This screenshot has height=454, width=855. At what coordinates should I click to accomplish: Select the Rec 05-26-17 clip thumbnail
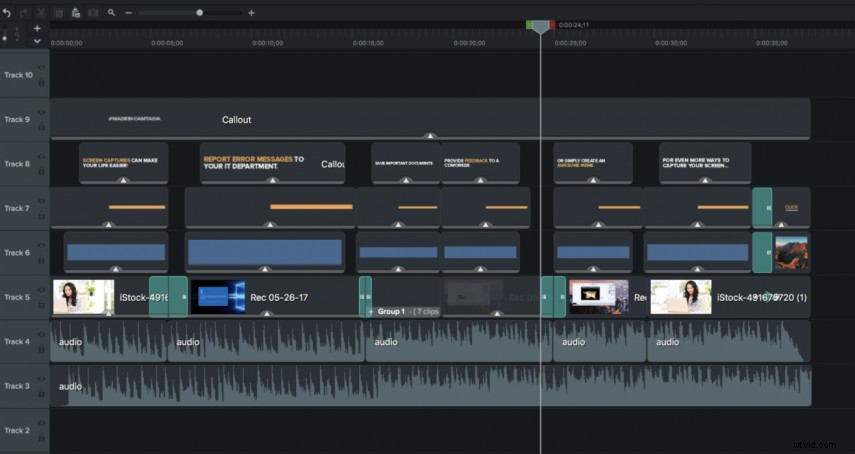pyautogui.click(x=218, y=297)
